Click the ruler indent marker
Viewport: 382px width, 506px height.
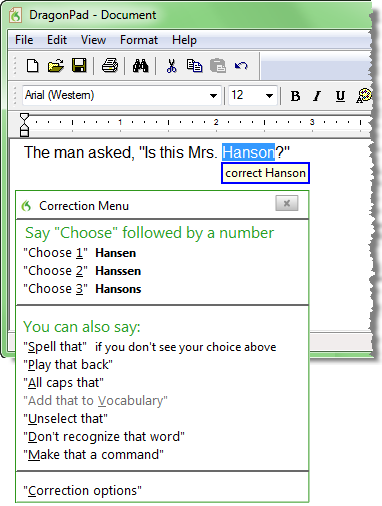coord(24,125)
